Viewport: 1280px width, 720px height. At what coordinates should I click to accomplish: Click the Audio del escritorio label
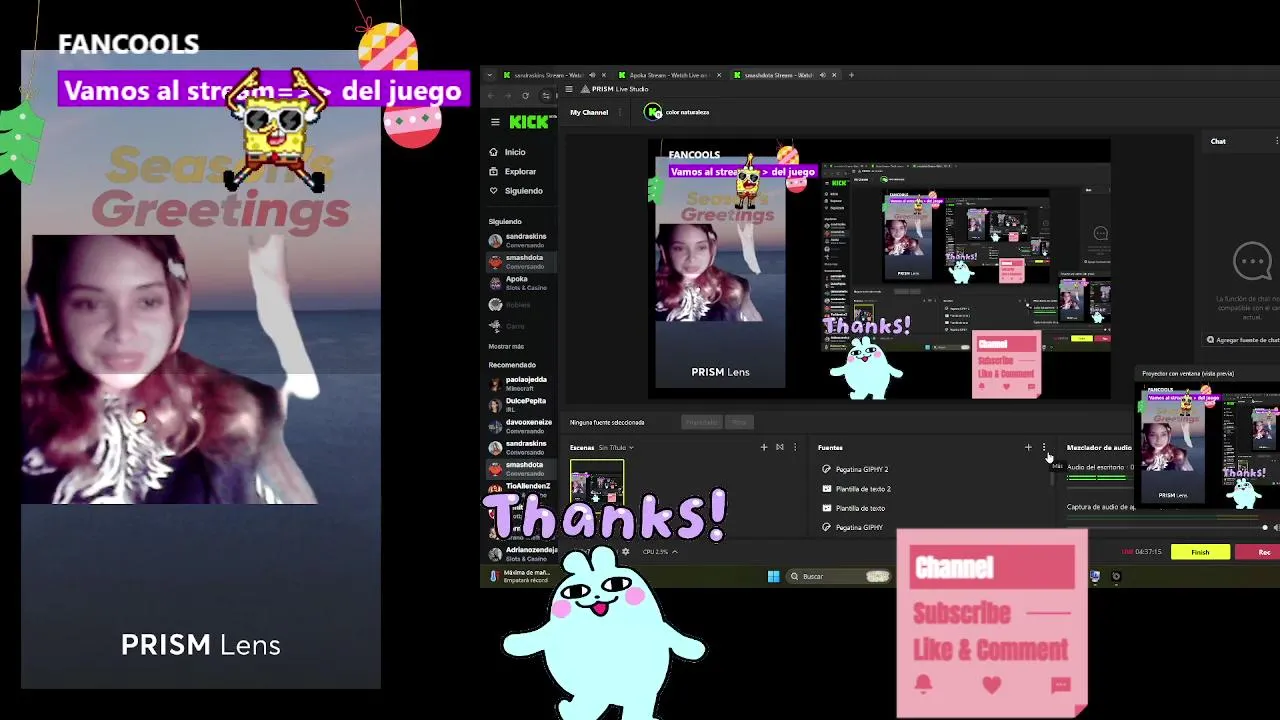click(x=1095, y=467)
